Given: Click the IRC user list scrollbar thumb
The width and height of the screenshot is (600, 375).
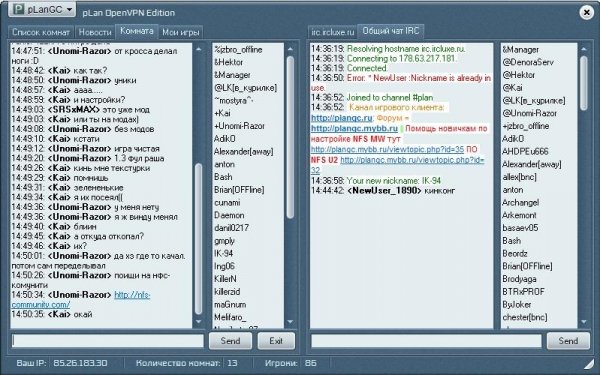Looking at the screenshot, I should [584, 83].
